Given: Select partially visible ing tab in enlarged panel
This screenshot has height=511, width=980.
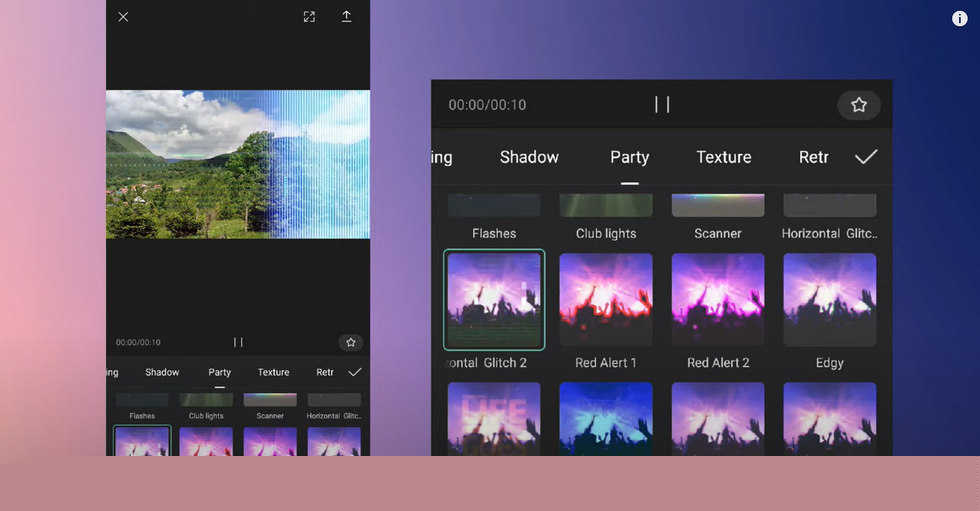Looking at the screenshot, I should click(442, 157).
